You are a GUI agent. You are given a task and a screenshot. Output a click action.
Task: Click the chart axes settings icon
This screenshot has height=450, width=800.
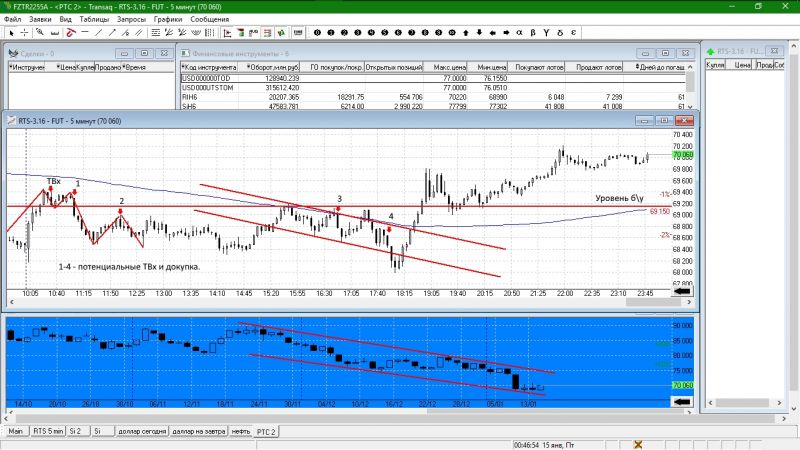[228, 33]
